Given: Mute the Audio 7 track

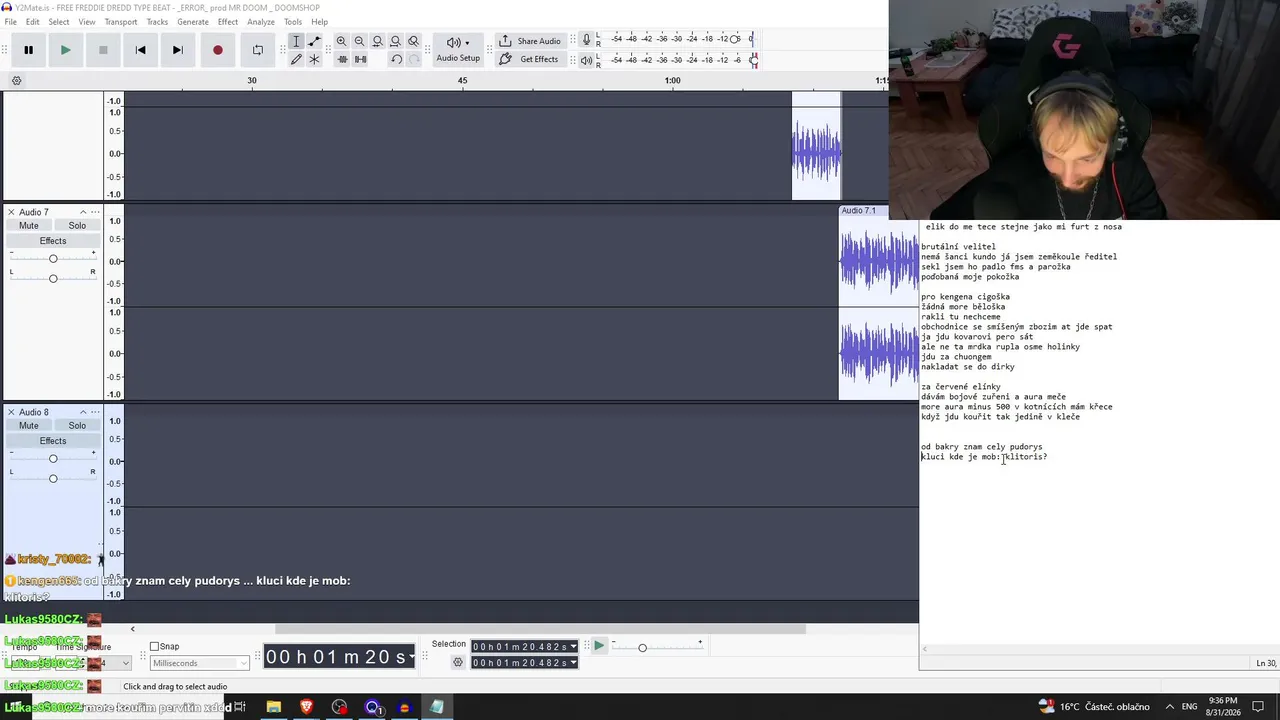Looking at the screenshot, I should 29,226.
